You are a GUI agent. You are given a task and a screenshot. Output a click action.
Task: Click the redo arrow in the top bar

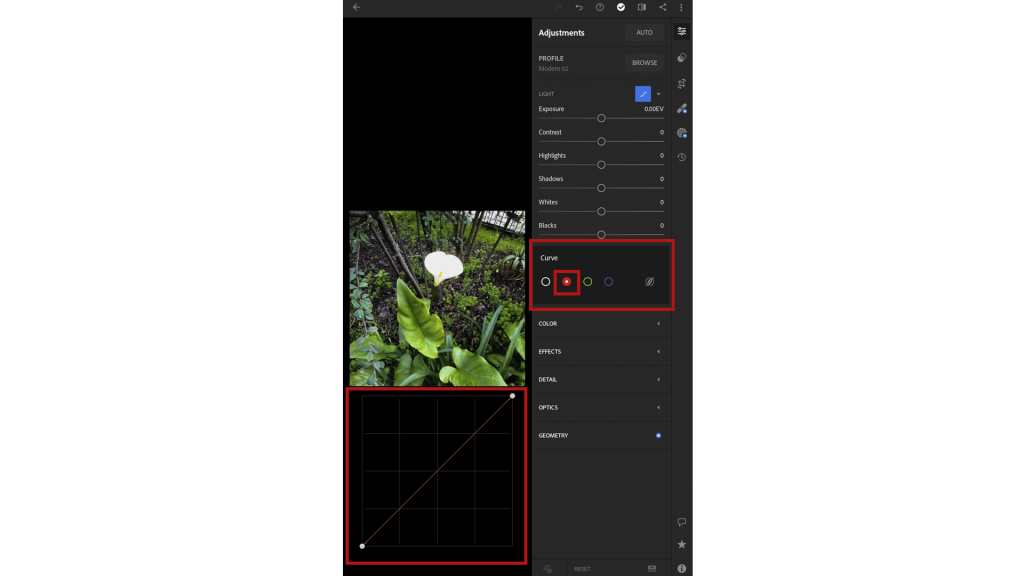pyautogui.click(x=558, y=7)
